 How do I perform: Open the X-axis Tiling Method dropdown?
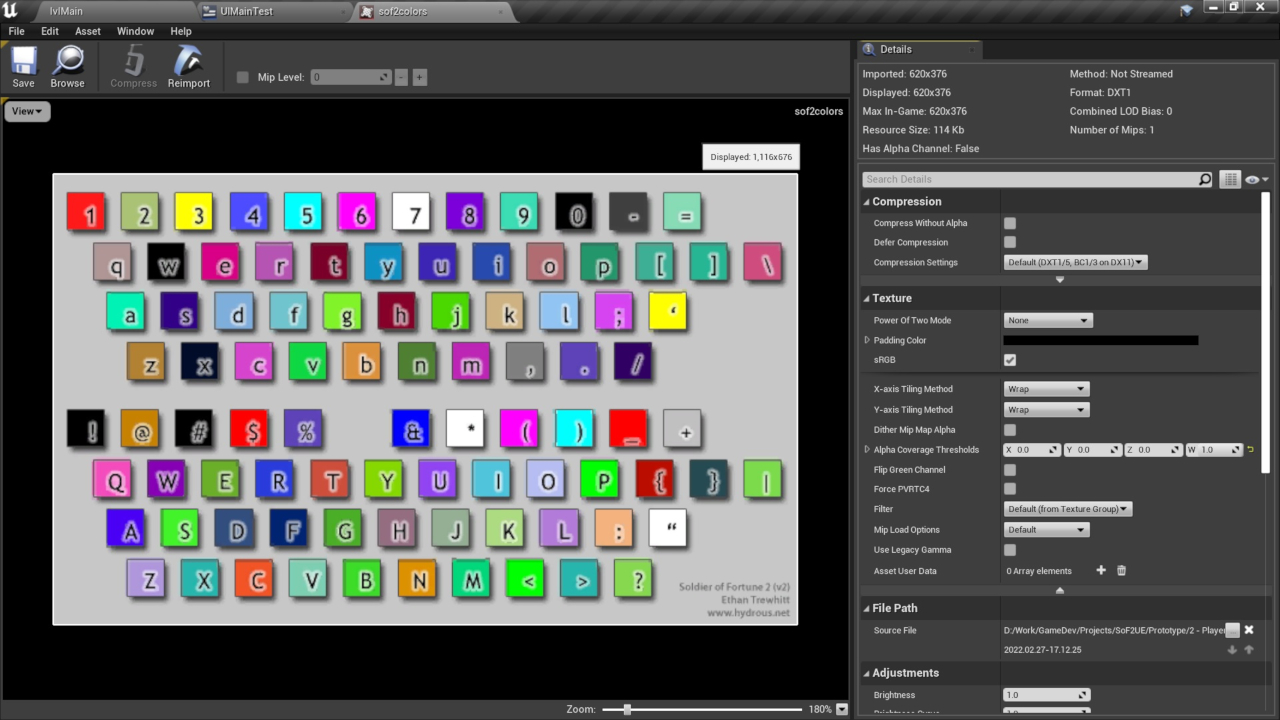click(1046, 389)
